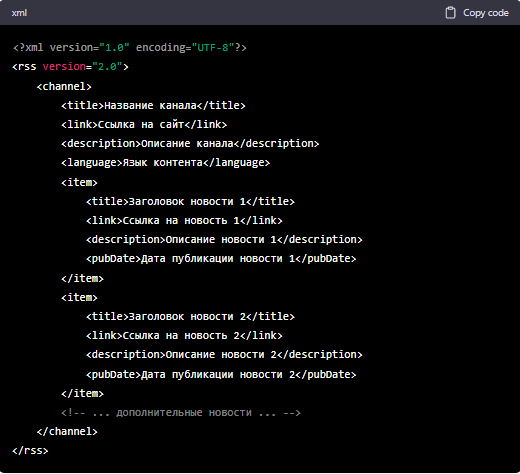
Task: Click the Описание канала description line
Action: [x=190, y=144]
